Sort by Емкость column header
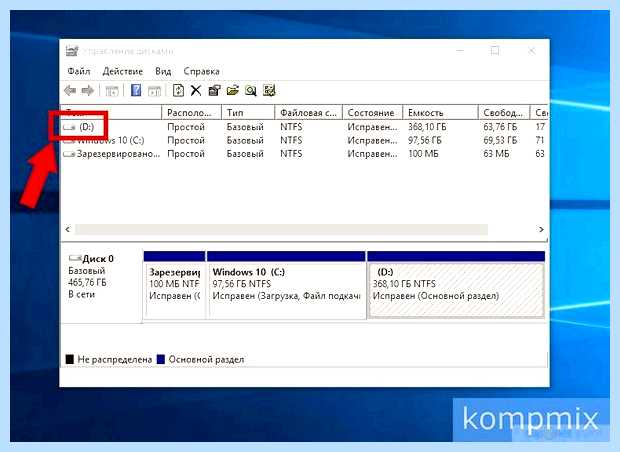The height and width of the screenshot is (452, 620). click(440, 113)
